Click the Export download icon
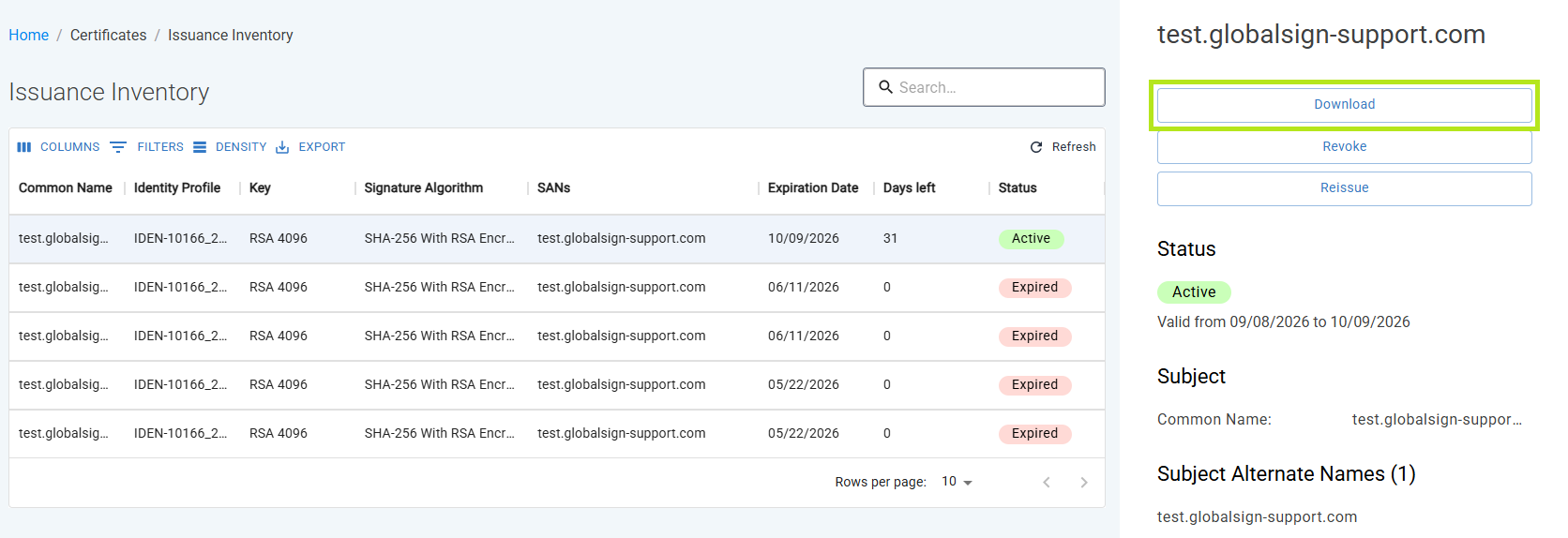 tap(282, 147)
